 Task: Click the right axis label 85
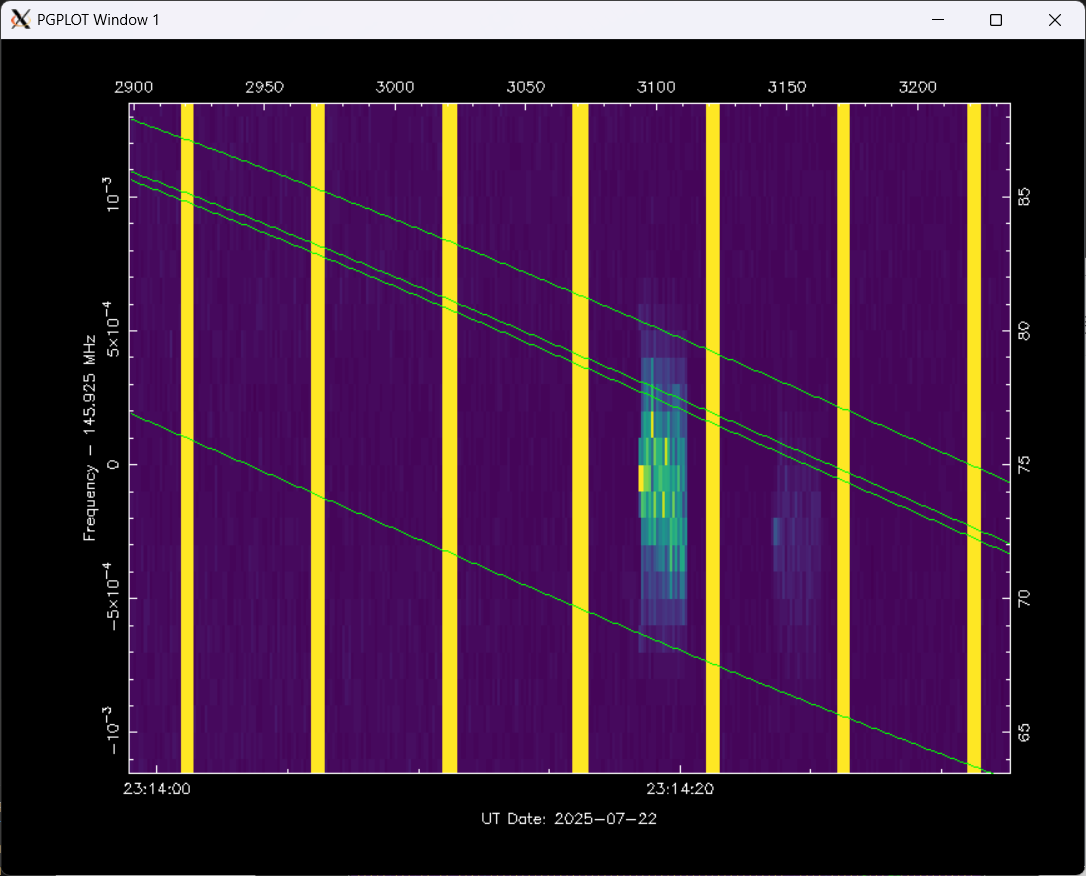click(1024, 197)
